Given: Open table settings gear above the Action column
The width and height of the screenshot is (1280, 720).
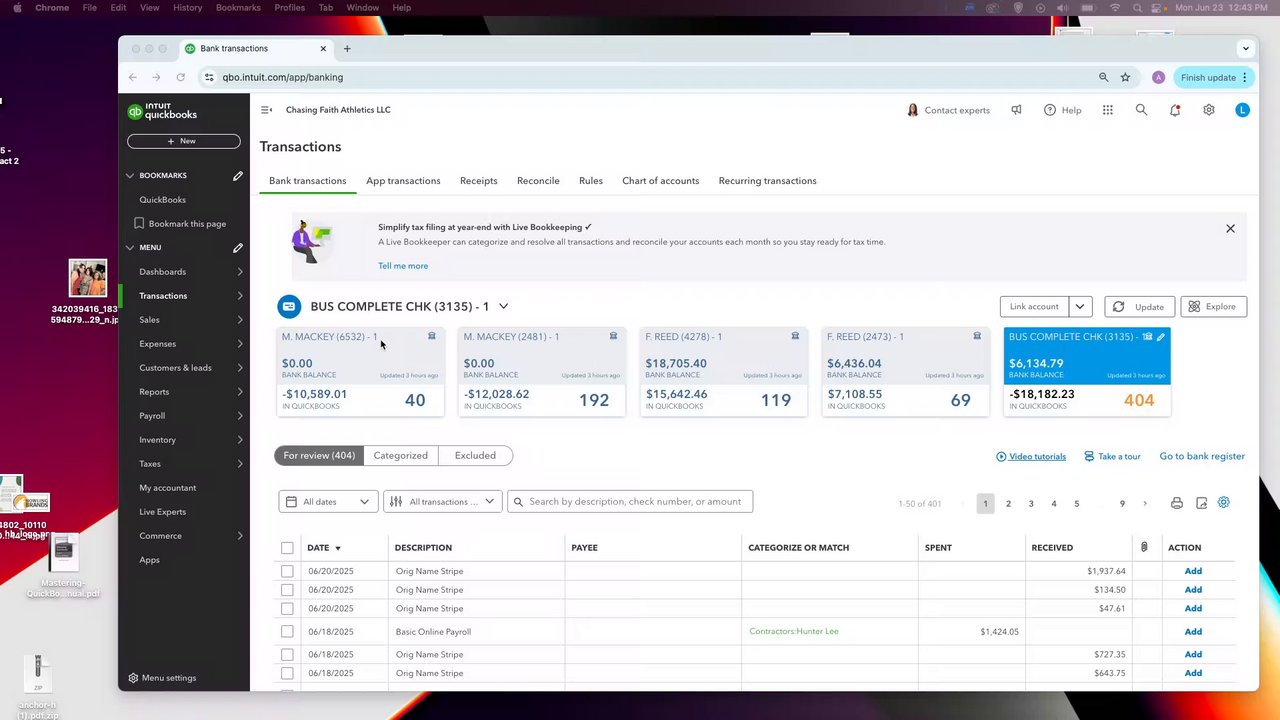Looking at the screenshot, I should point(1224,503).
